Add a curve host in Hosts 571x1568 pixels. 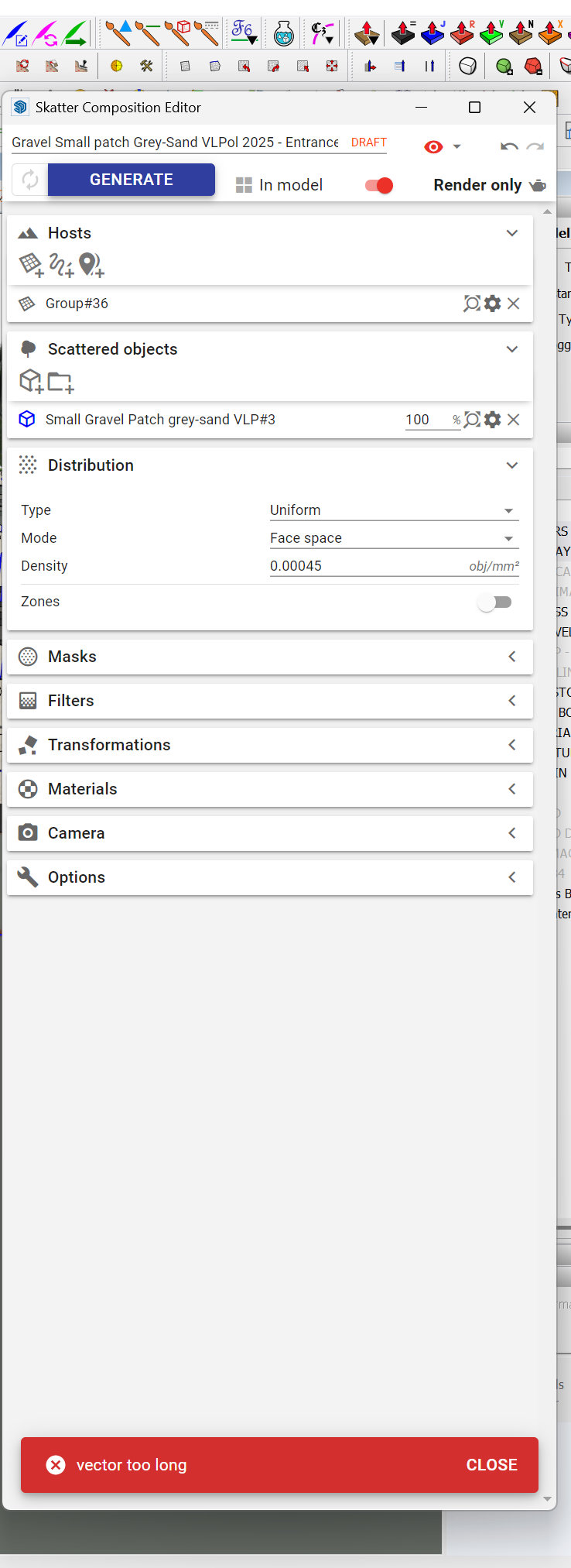tap(61, 266)
